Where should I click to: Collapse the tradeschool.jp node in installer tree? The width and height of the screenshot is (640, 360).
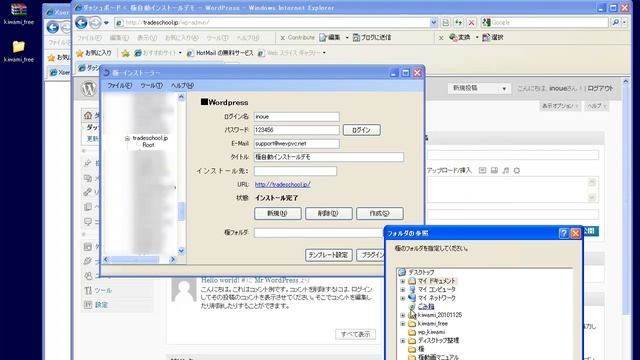pyautogui.click(x=127, y=138)
